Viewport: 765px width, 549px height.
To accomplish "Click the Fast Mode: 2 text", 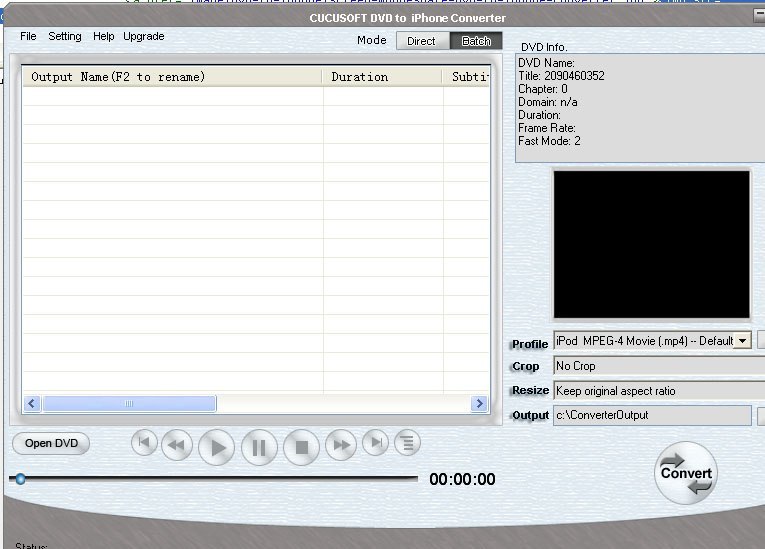I will (x=549, y=141).
